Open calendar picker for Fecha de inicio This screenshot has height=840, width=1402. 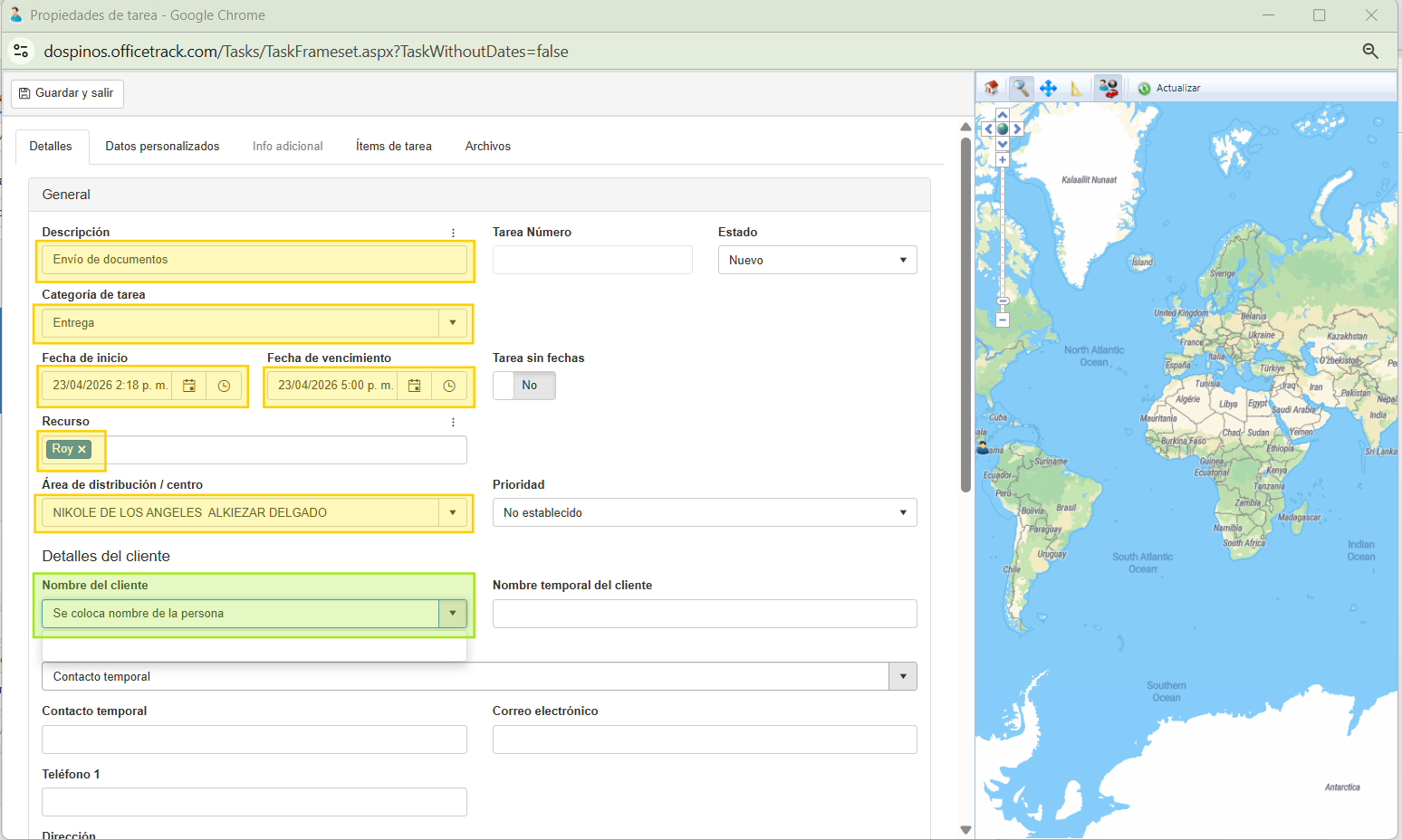(x=189, y=386)
